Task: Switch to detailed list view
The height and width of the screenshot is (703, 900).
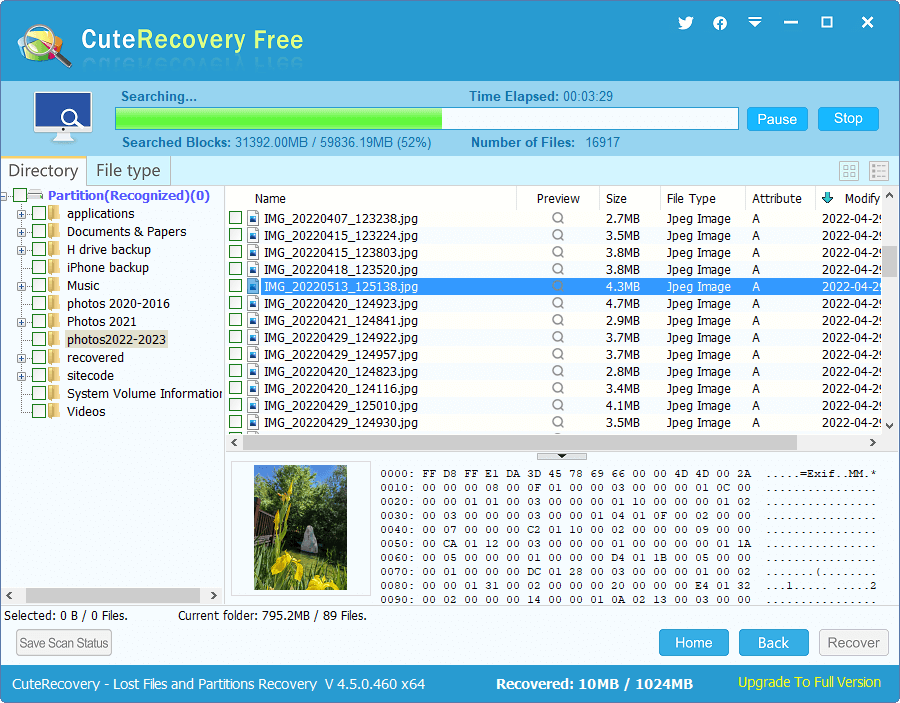Action: click(x=879, y=170)
